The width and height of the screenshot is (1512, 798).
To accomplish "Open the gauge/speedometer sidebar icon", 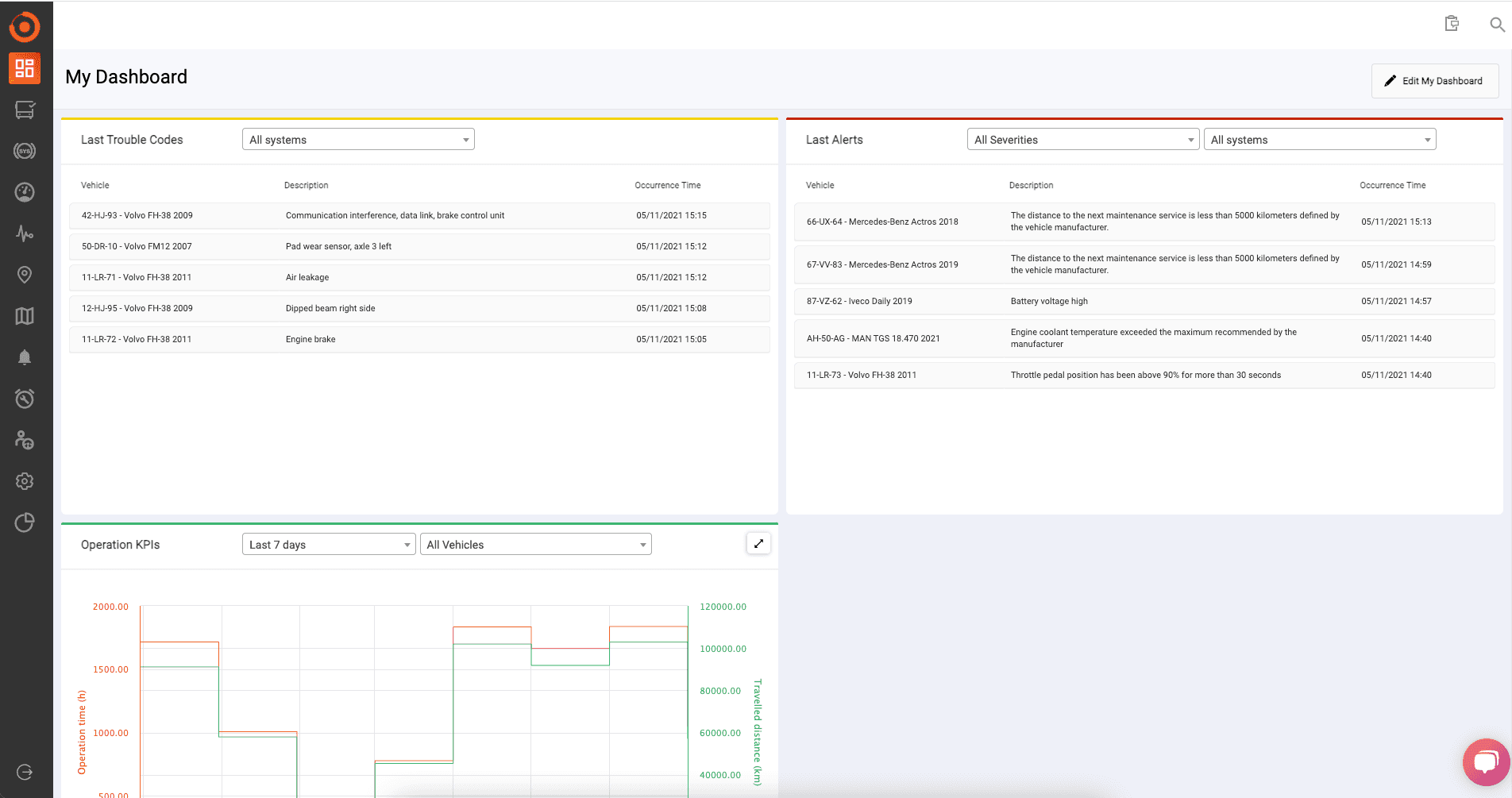I will tap(25, 192).
